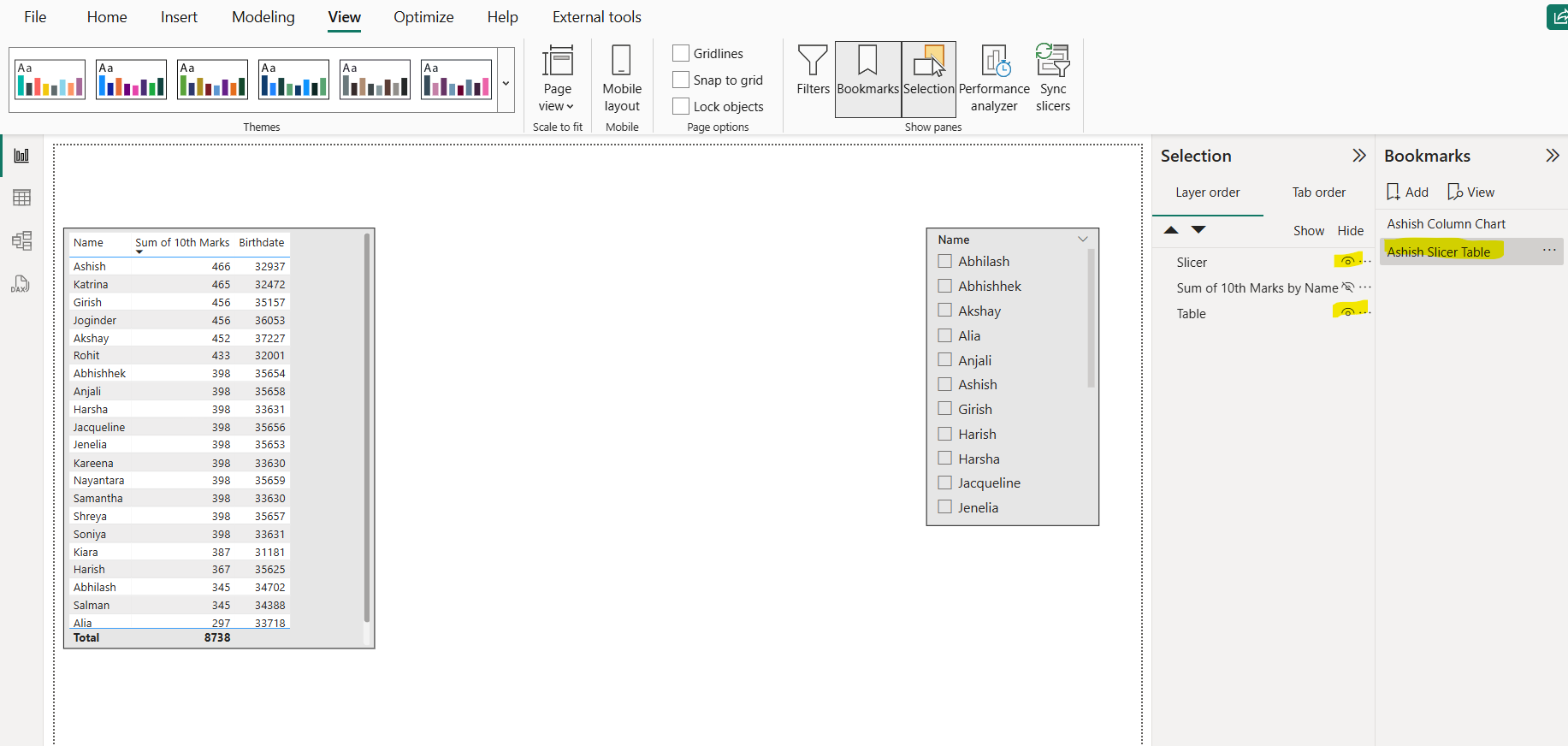
Task: Select the Ashish Column Chart bookmark
Action: [1446, 224]
